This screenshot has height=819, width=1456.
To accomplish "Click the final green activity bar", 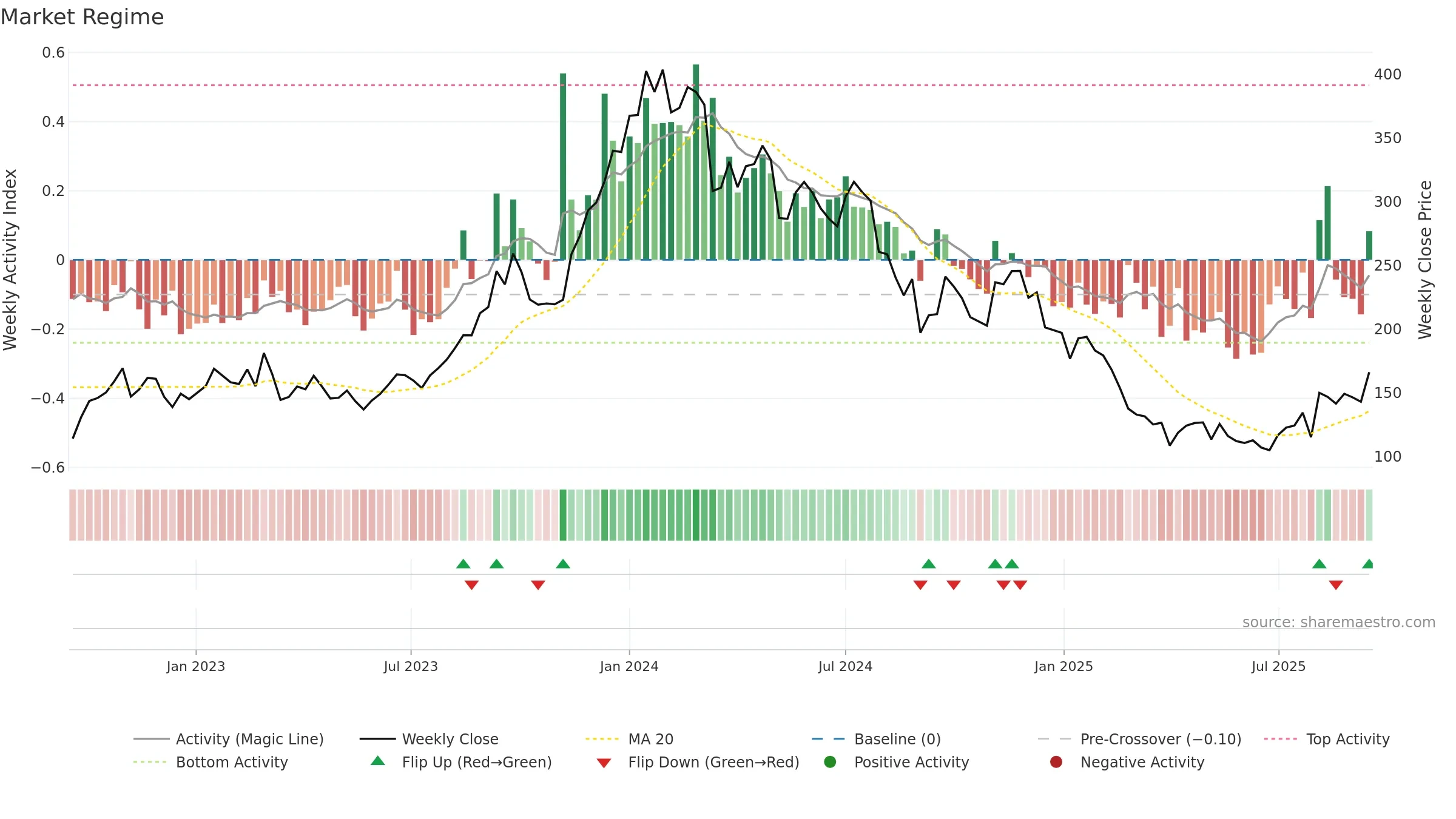I will point(1369,246).
